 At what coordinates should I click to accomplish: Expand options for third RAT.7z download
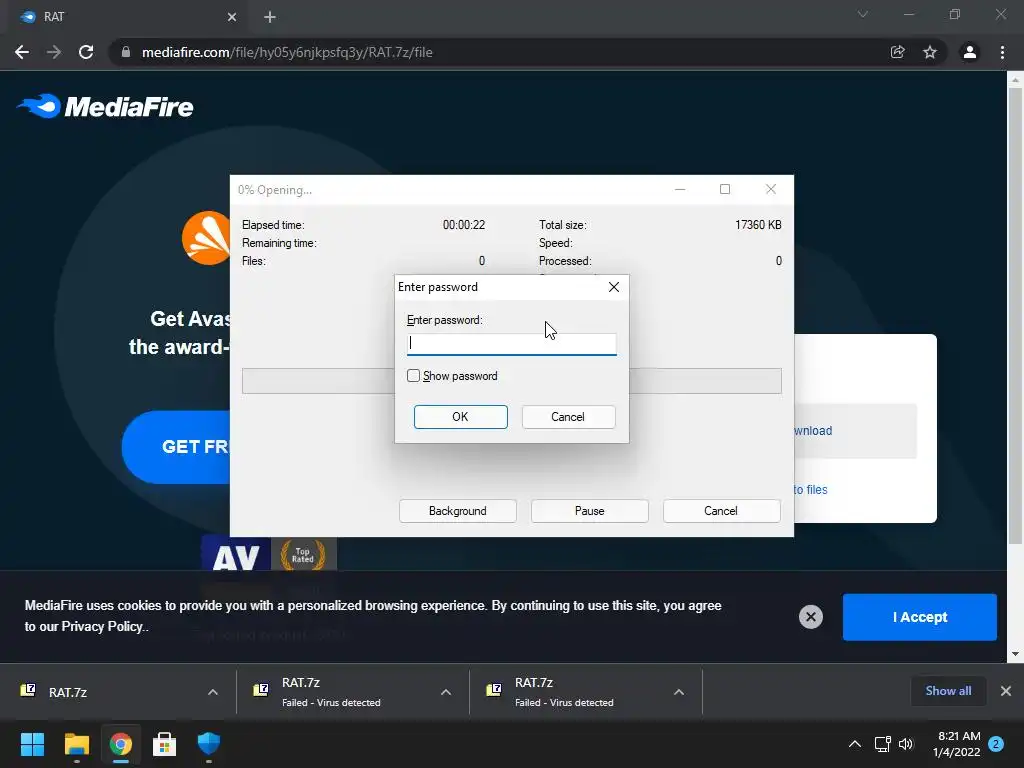point(679,692)
